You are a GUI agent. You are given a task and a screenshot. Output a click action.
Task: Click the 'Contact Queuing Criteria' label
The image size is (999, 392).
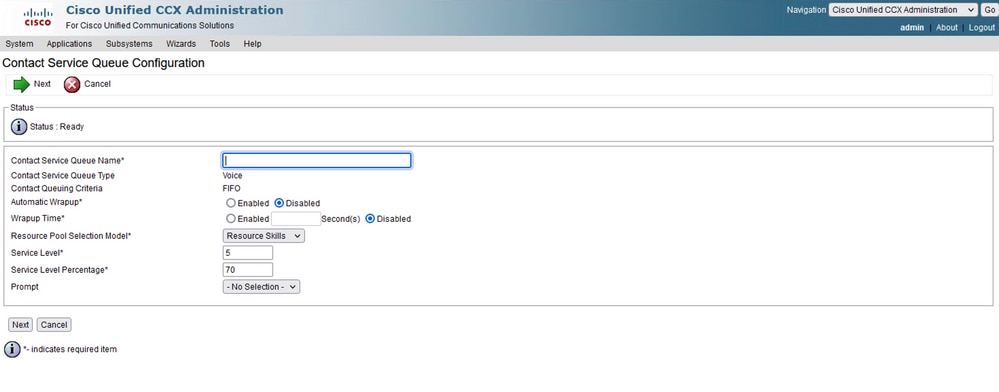coord(57,189)
